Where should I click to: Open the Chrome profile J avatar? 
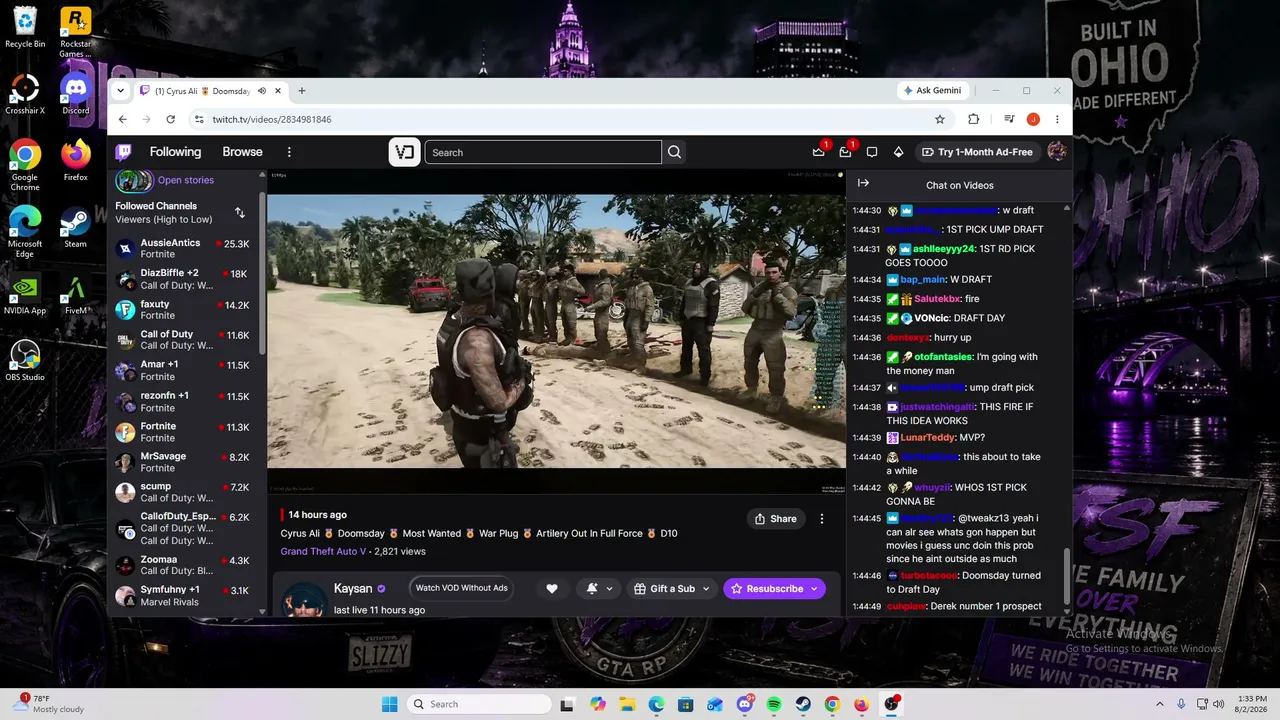(x=1033, y=119)
